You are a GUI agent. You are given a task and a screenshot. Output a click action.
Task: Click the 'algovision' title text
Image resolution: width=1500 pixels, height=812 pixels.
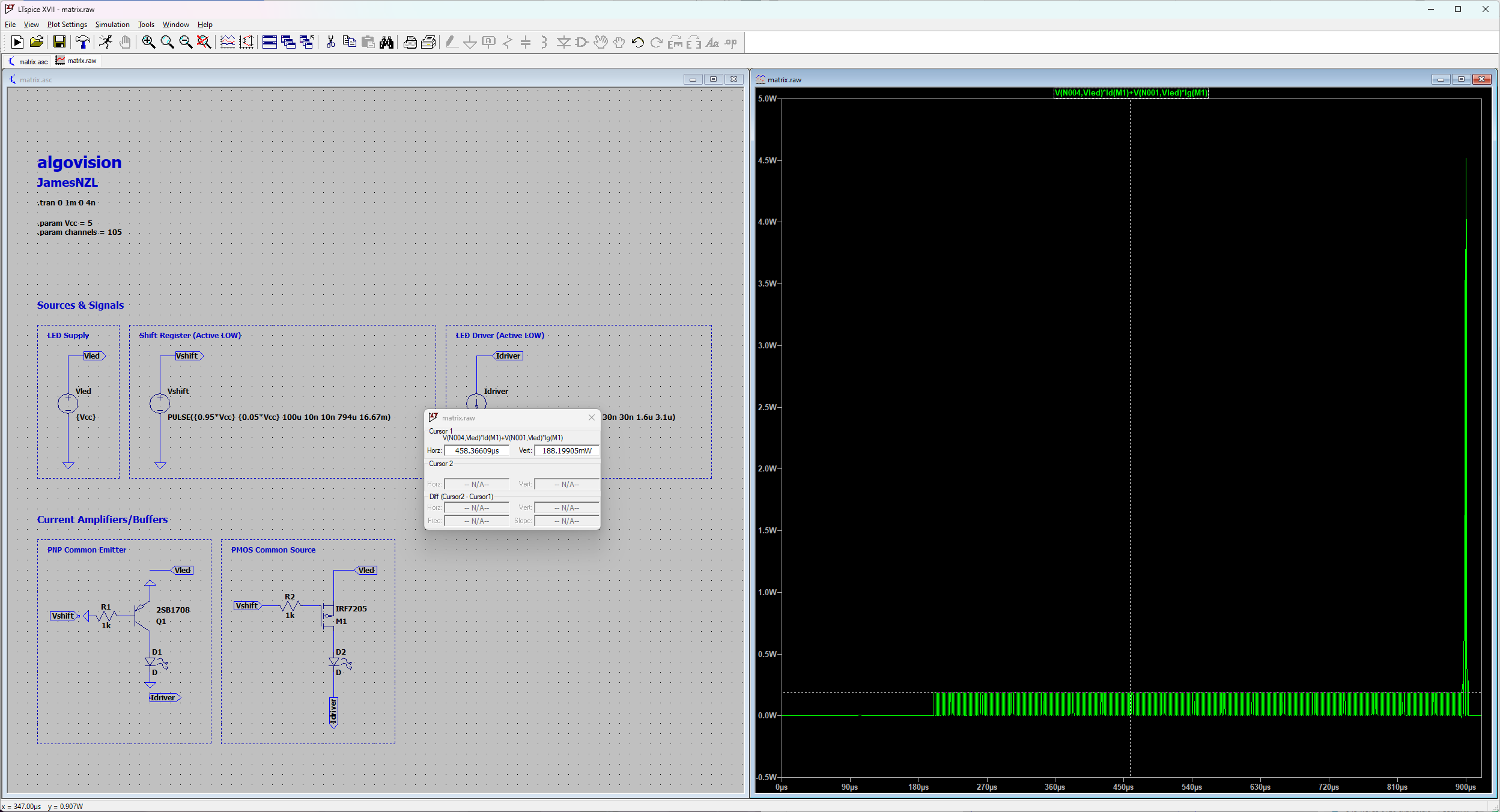pyautogui.click(x=79, y=162)
